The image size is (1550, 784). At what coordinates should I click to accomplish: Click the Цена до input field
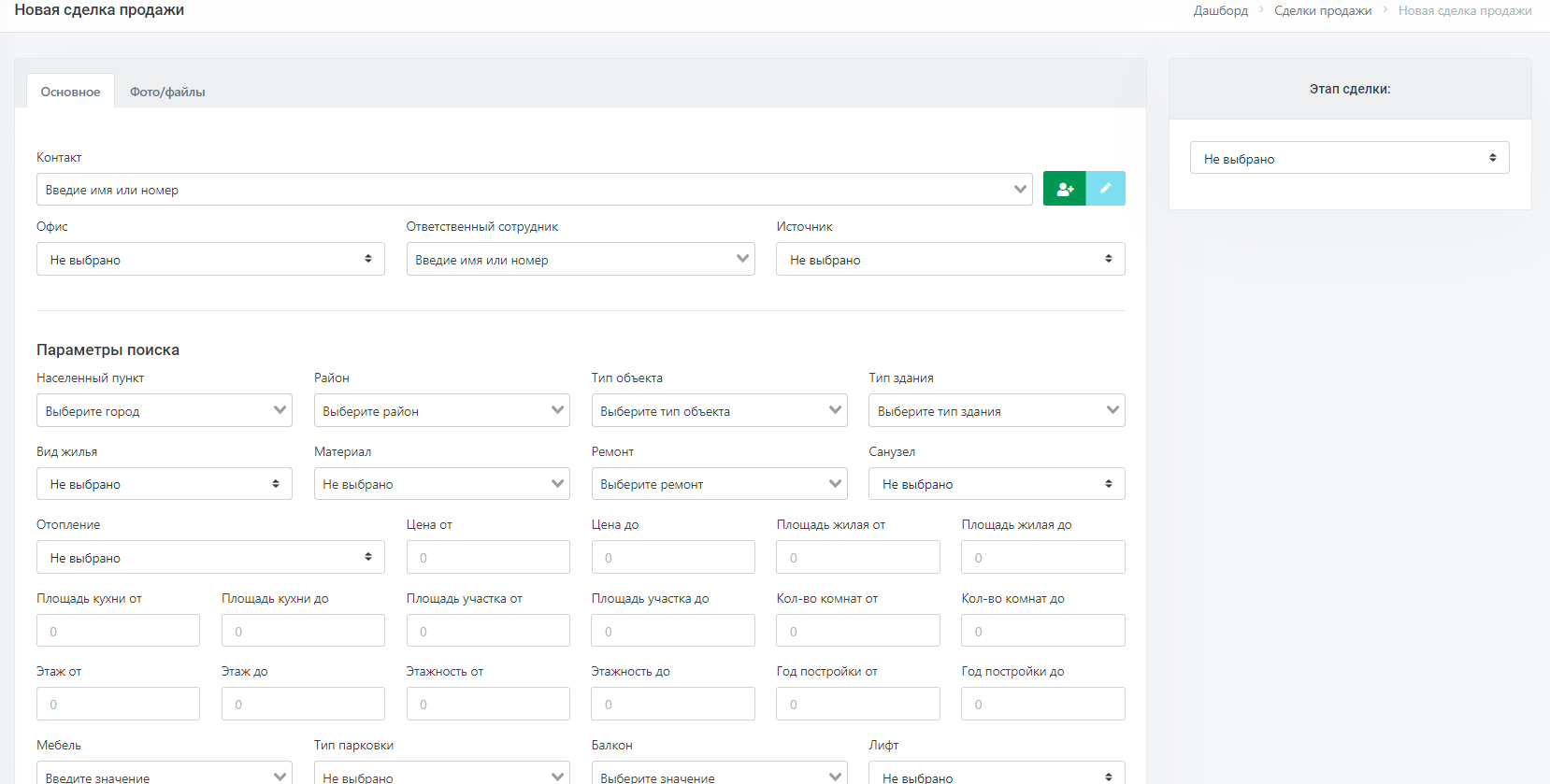673,557
